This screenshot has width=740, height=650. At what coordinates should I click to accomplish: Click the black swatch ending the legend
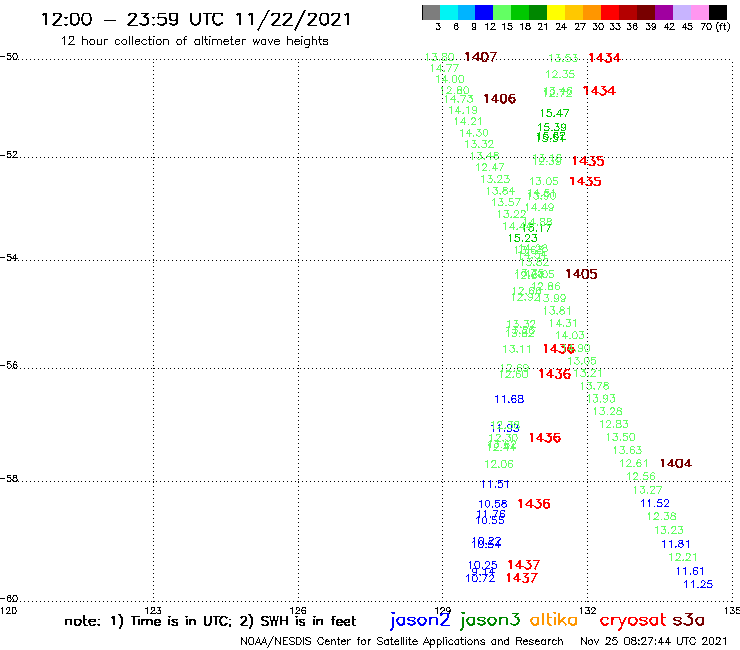(x=717, y=12)
